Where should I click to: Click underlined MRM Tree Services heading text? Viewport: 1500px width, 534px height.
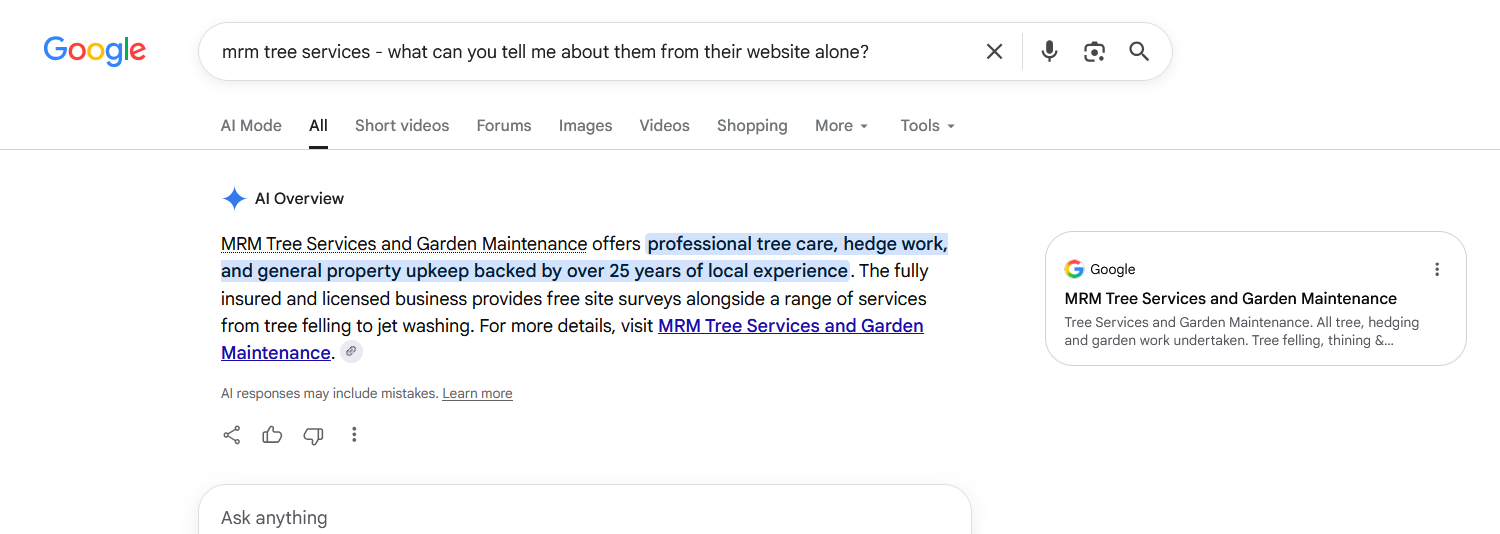click(404, 244)
